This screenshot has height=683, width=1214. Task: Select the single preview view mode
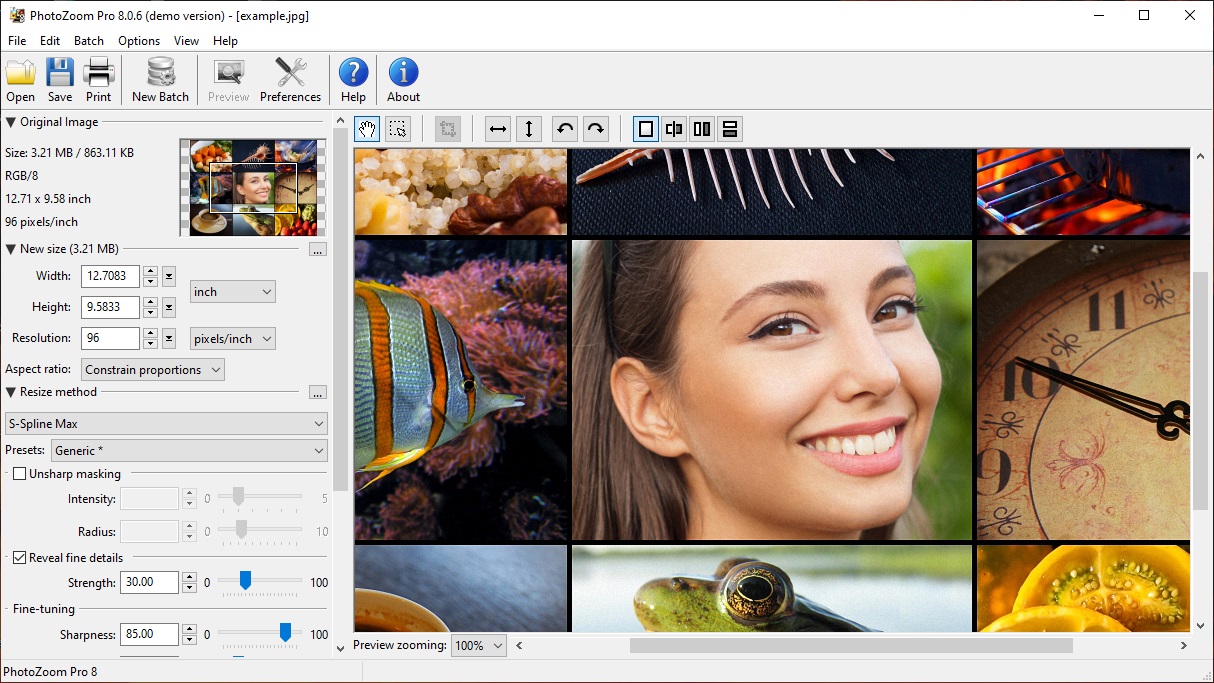click(x=645, y=128)
